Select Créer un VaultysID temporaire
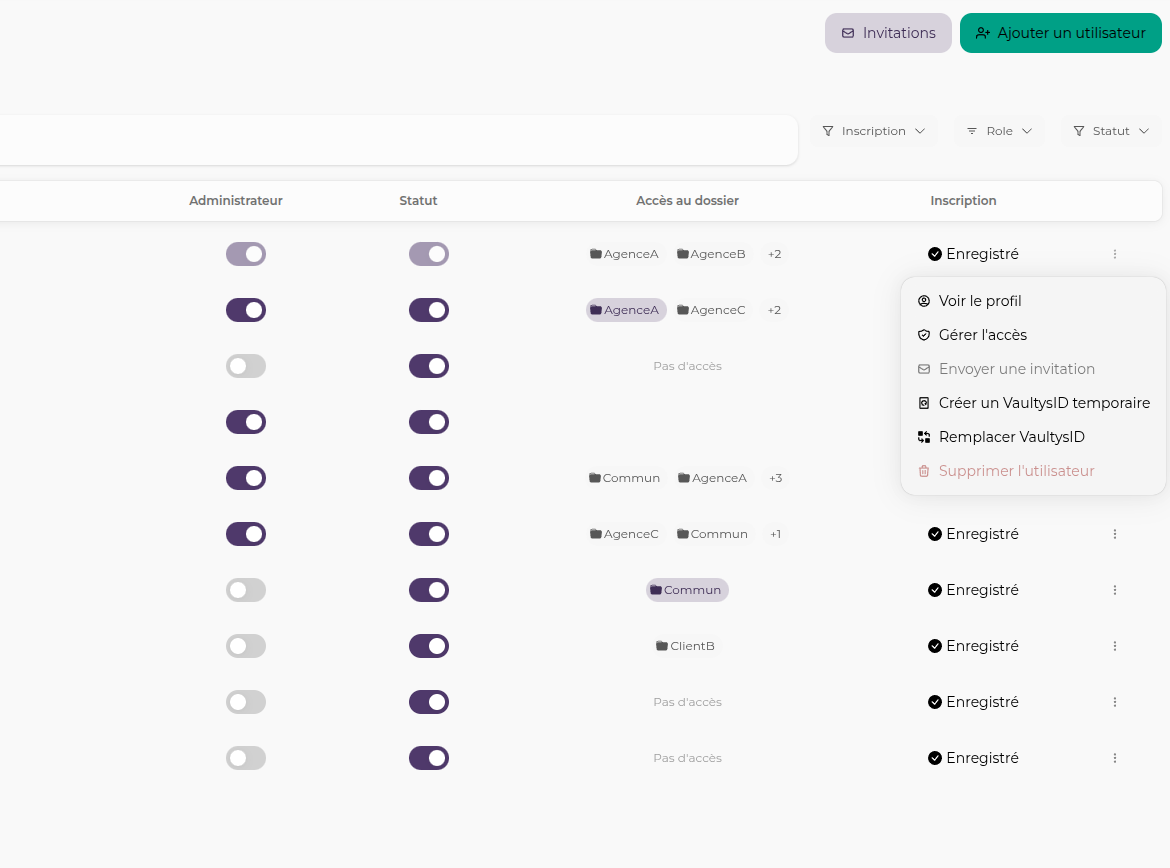 coord(1044,403)
